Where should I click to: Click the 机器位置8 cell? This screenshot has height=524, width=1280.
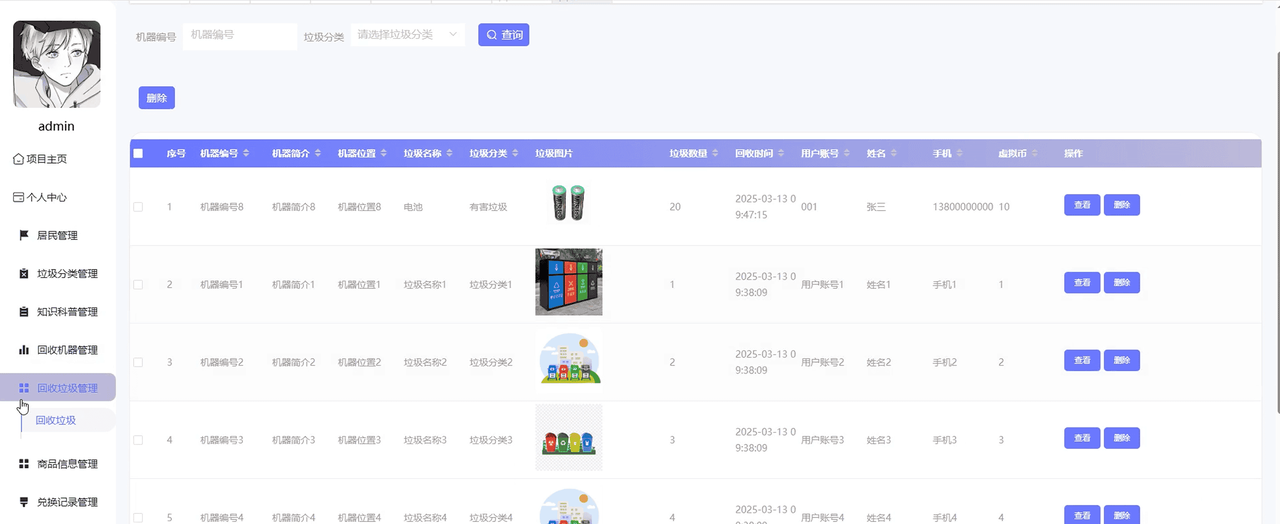click(x=360, y=207)
